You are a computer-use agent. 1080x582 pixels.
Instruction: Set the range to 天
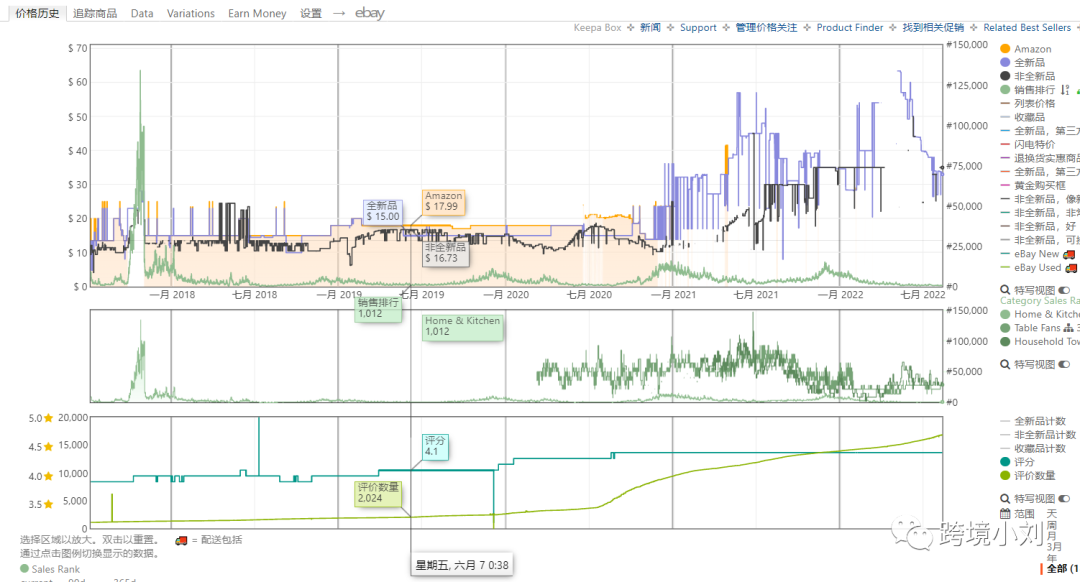tap(1052, 514)
